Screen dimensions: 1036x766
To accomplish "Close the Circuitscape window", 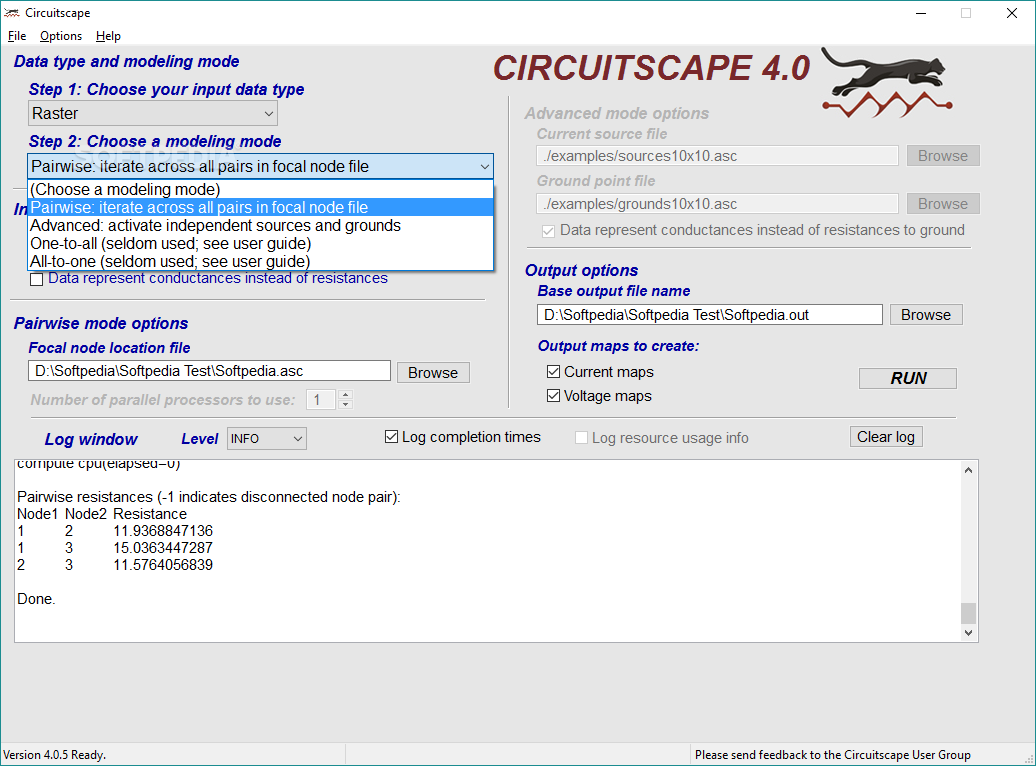I will coord(1012,13).
